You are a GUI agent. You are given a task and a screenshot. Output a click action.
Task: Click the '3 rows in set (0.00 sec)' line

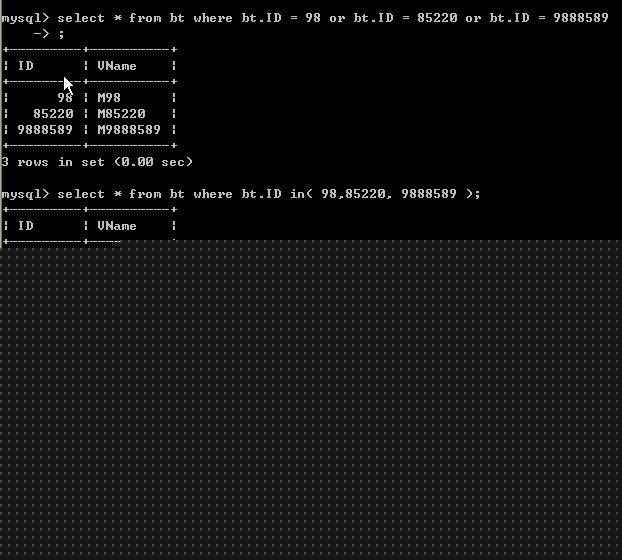(97, 162)
